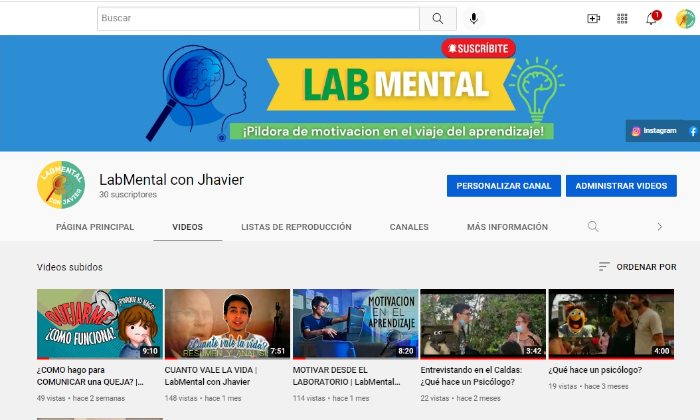Open the Ordenar por sort dropdown
This screenshot has height=420, width=700.
(638, 267)
